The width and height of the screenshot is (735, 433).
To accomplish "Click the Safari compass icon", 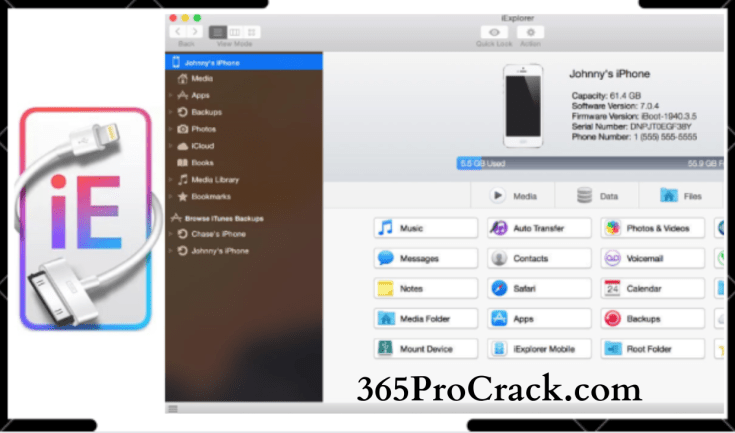I will [499, 289].
